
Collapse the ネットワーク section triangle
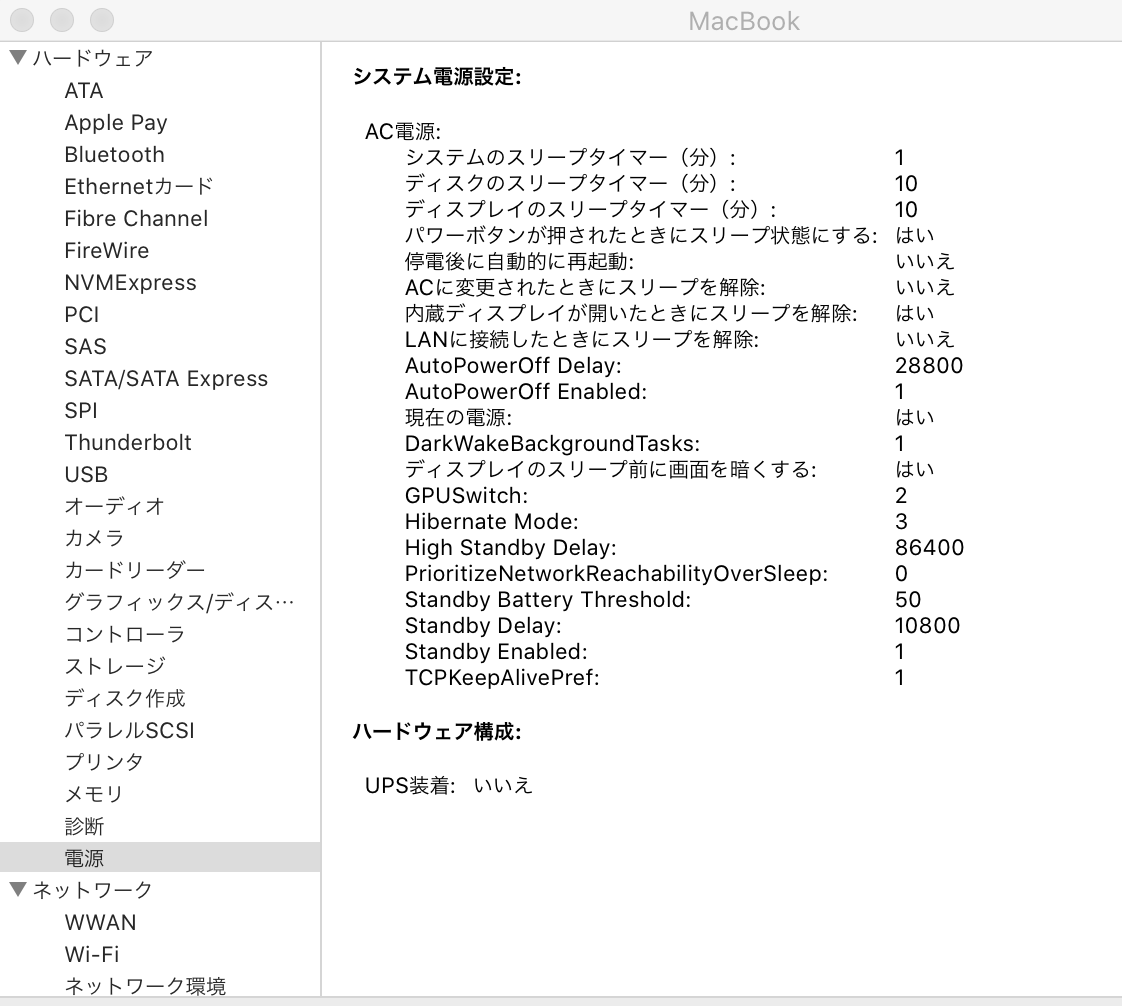[19, 889]
